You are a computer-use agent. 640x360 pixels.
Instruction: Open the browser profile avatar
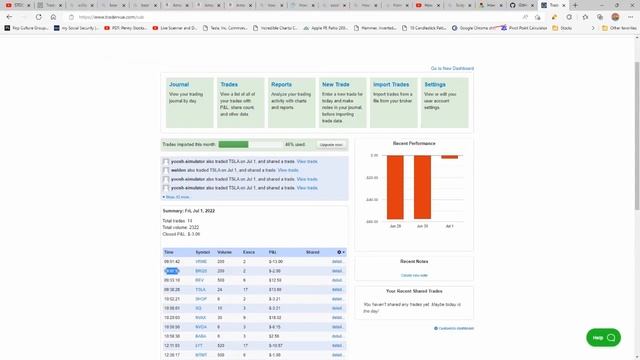click(x=615, y=17)
